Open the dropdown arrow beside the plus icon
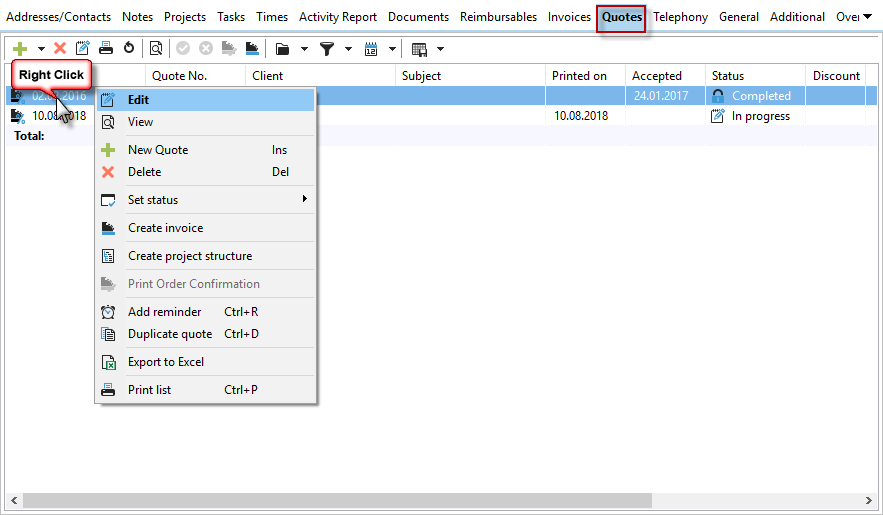 [41, 49]
